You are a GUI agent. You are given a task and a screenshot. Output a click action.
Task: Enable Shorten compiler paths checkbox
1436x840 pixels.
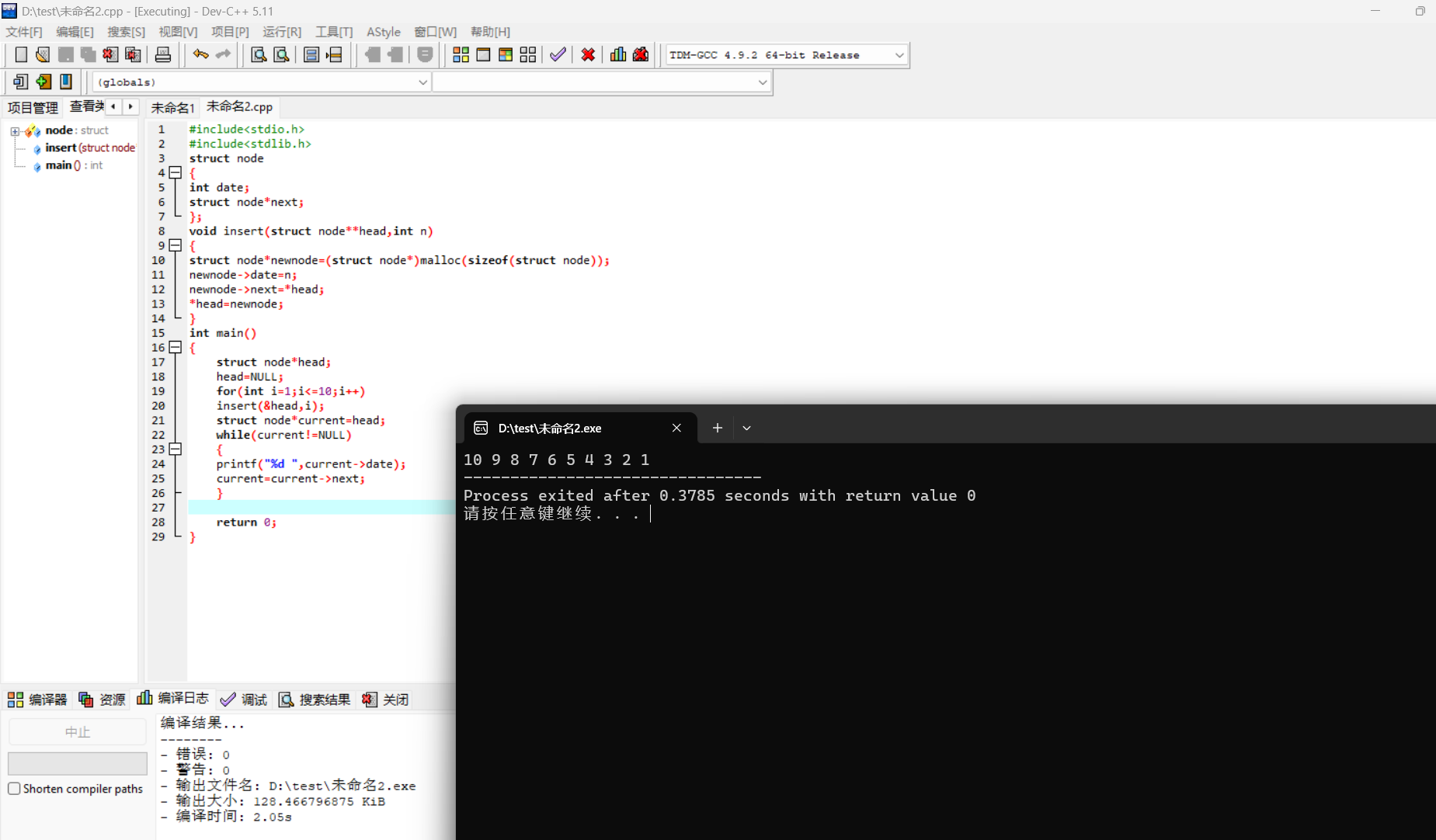(14, 789)
